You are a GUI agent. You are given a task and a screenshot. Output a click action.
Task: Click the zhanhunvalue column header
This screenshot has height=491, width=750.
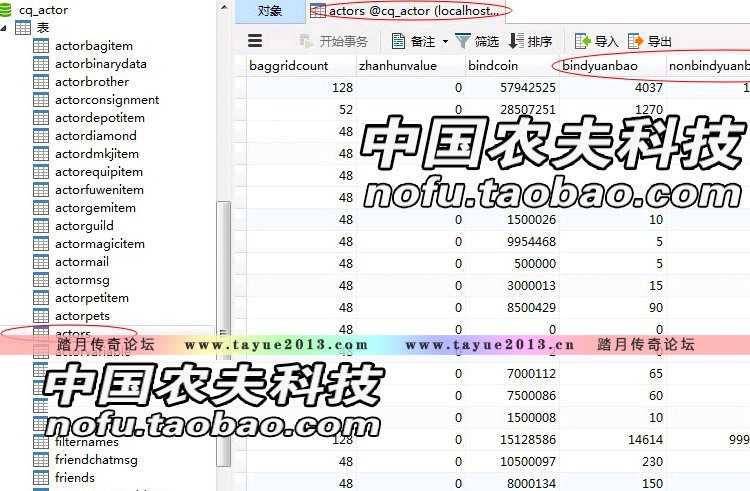pos(411,65)
